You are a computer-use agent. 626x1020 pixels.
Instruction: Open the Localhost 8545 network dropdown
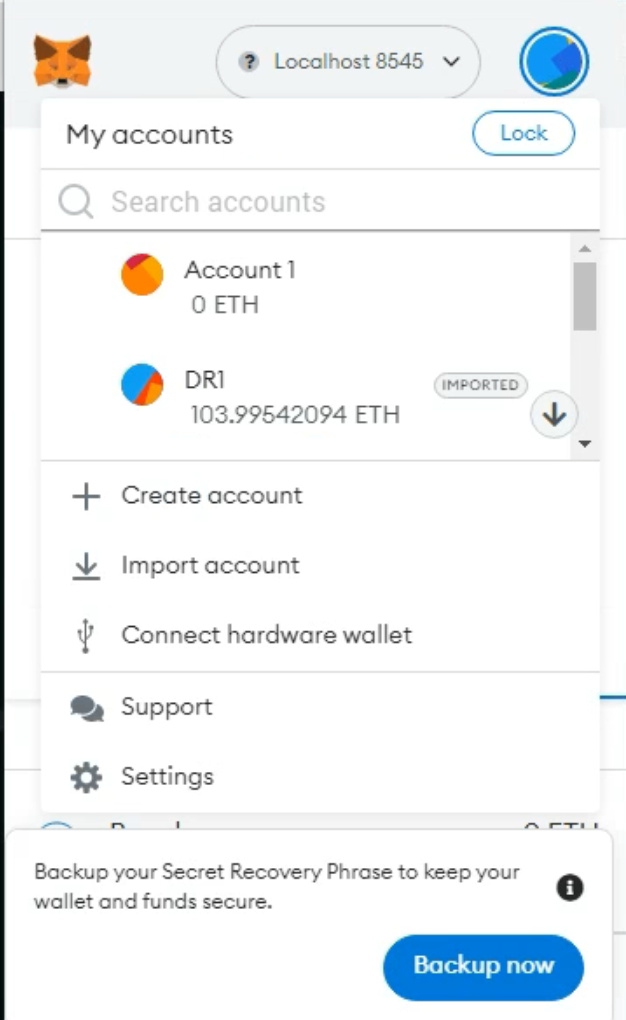[347, 59]
